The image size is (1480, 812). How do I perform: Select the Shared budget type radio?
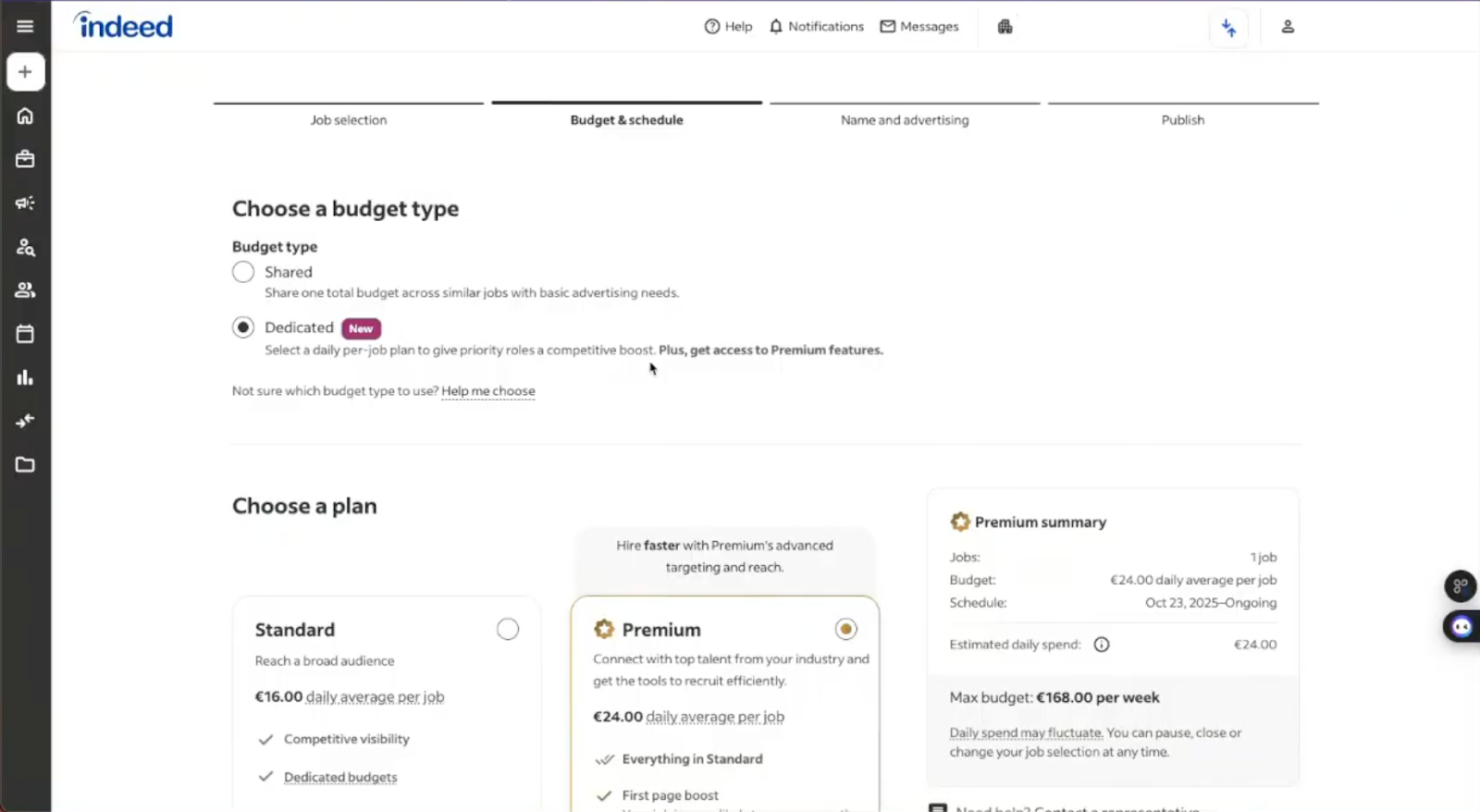click(243, 272)
